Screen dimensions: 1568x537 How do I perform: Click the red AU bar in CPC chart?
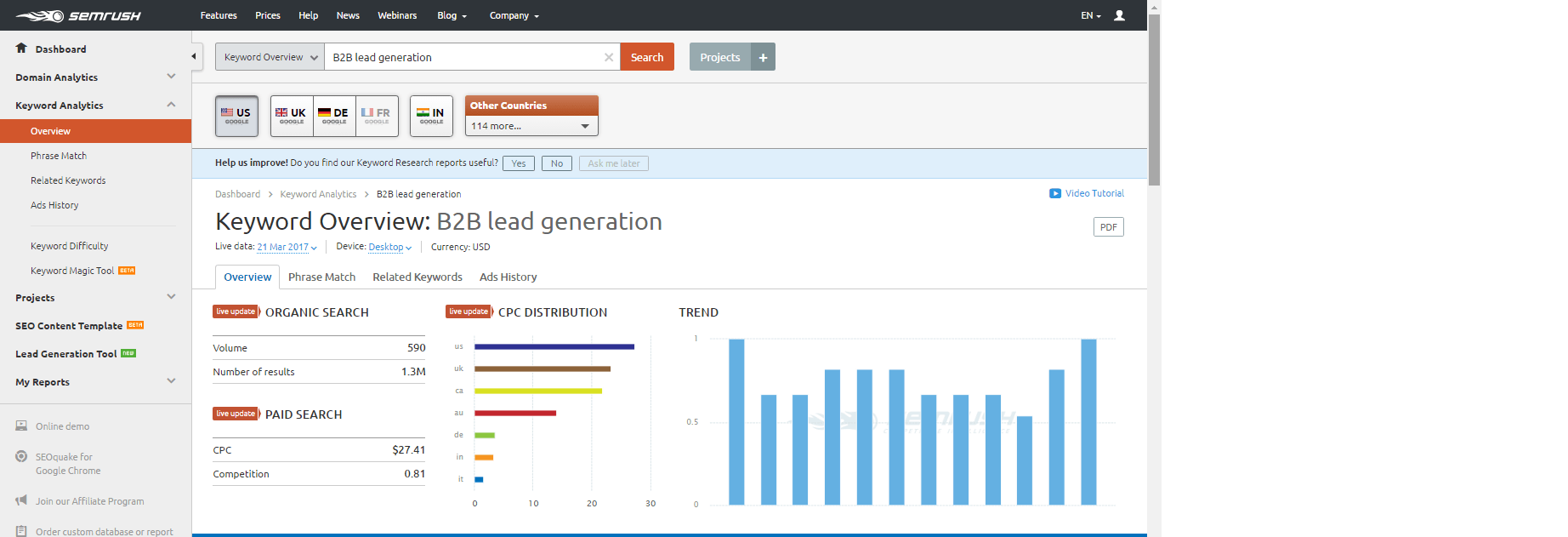pos(515,413)
